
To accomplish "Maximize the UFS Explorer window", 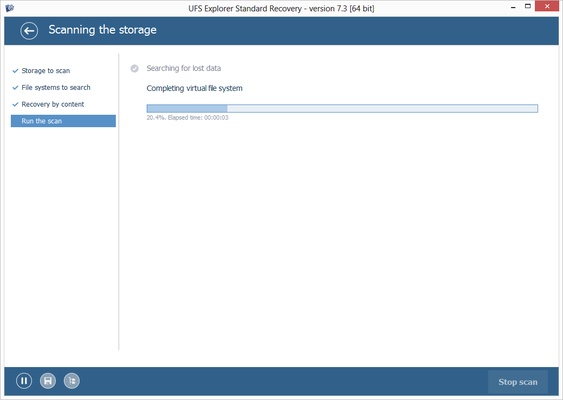I will (527, 6).
